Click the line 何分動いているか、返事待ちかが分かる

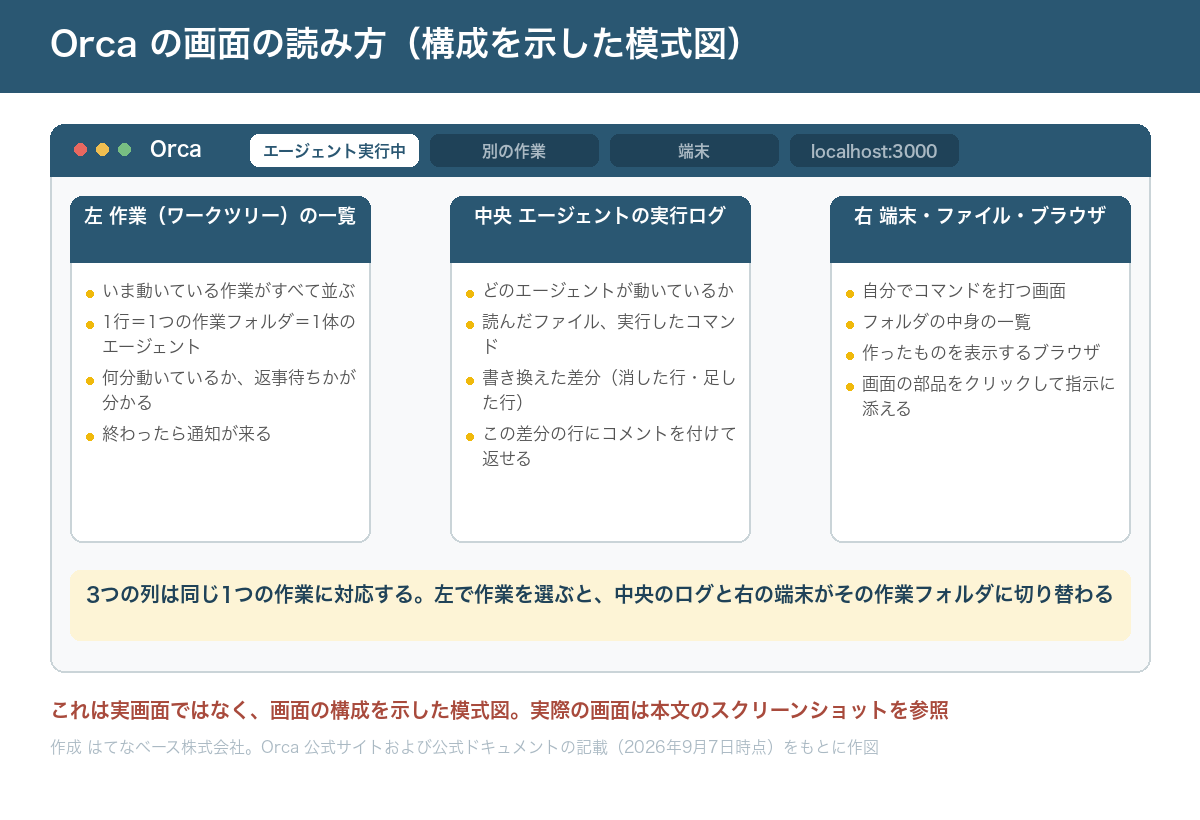click(x=228, y=390)
